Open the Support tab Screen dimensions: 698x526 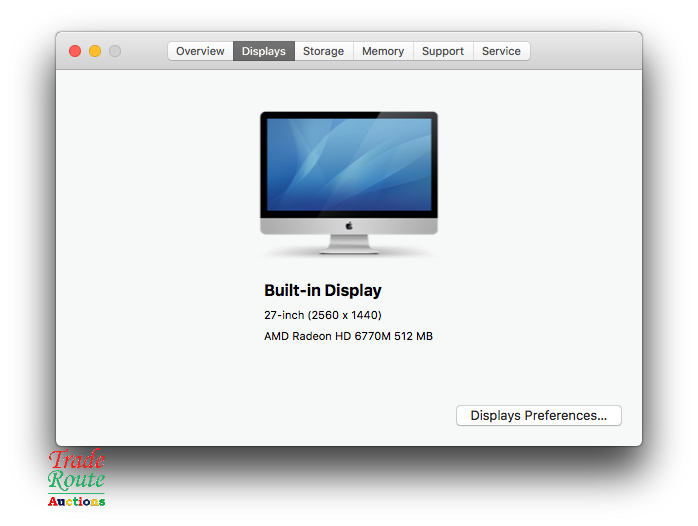click(x=442, y=51)
